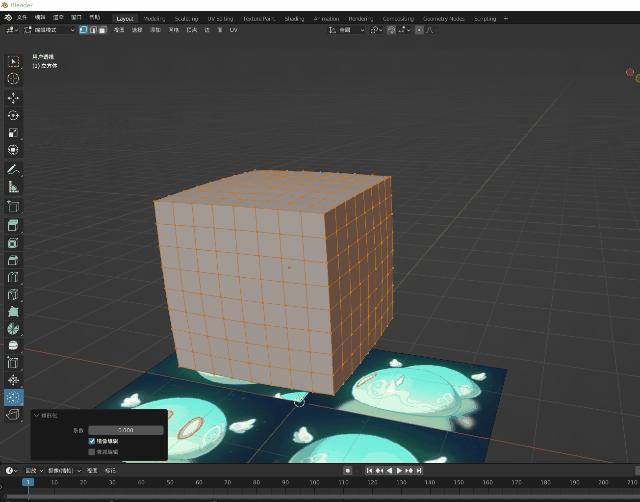
Task: Select the Measure ruler tool
Action: click(13, 187)
